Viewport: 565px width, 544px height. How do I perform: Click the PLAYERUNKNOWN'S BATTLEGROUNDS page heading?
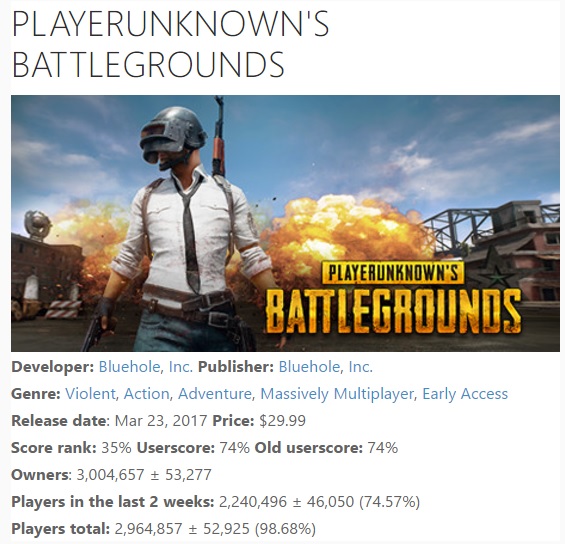[170, 44]
